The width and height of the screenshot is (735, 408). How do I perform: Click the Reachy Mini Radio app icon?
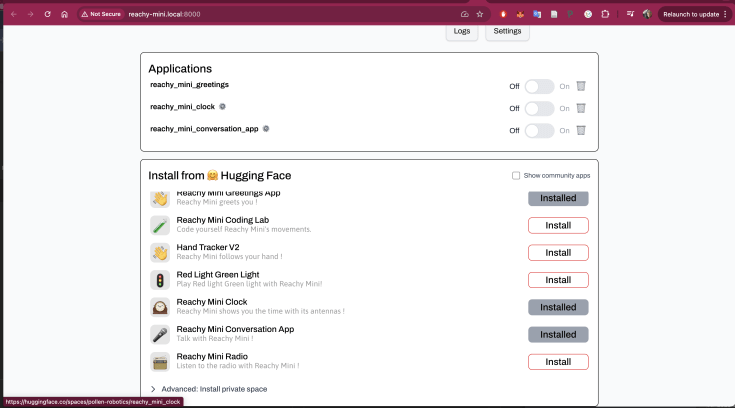pos(160,361)
